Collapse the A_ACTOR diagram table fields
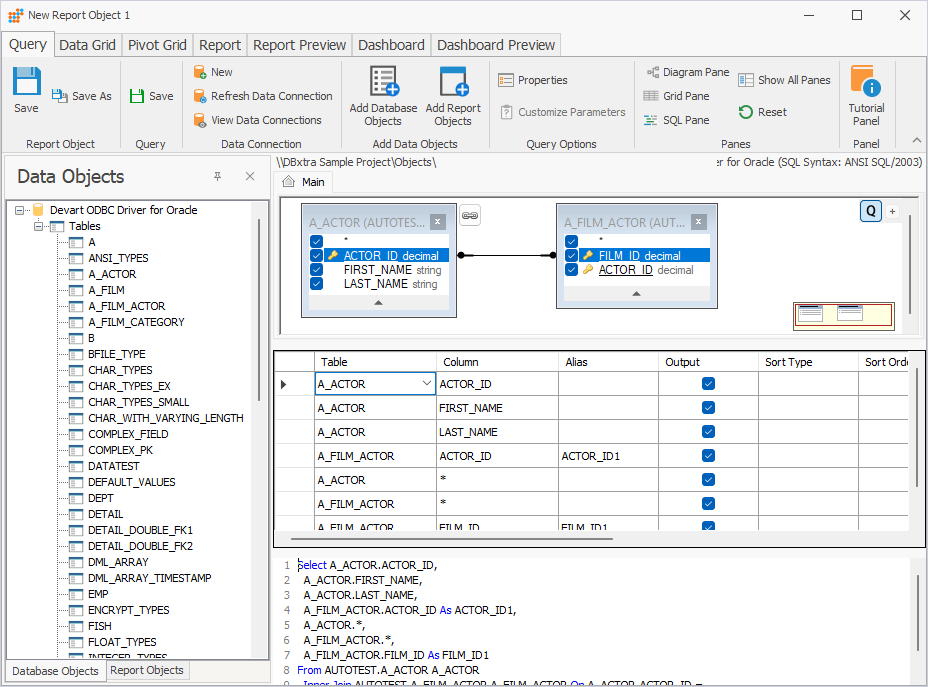Screen dimensions: 928x687 click(x=378, y=303)
